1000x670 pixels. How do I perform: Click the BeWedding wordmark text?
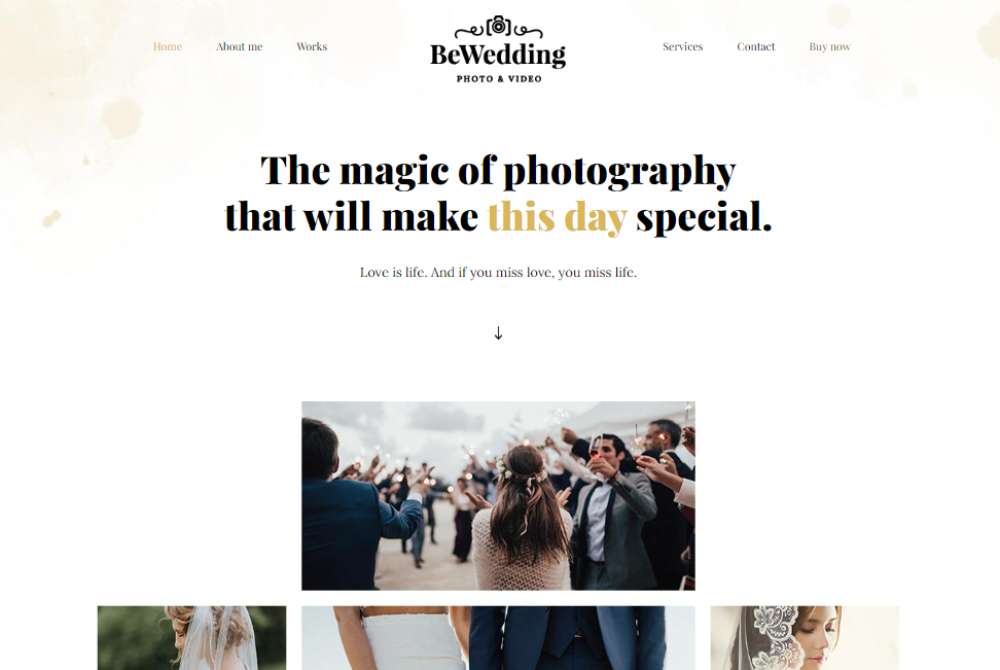tap(498, 55)
